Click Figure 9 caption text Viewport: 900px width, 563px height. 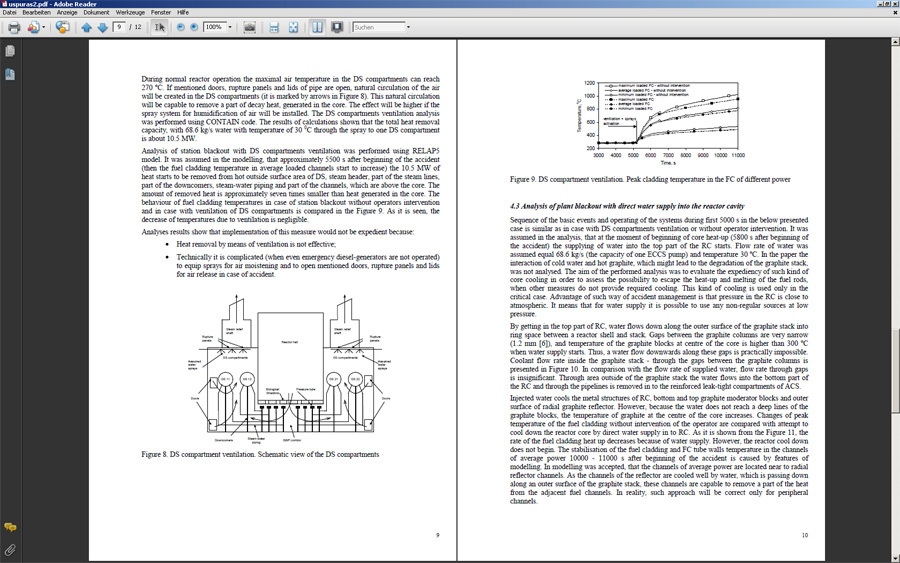tap(650, 179)
